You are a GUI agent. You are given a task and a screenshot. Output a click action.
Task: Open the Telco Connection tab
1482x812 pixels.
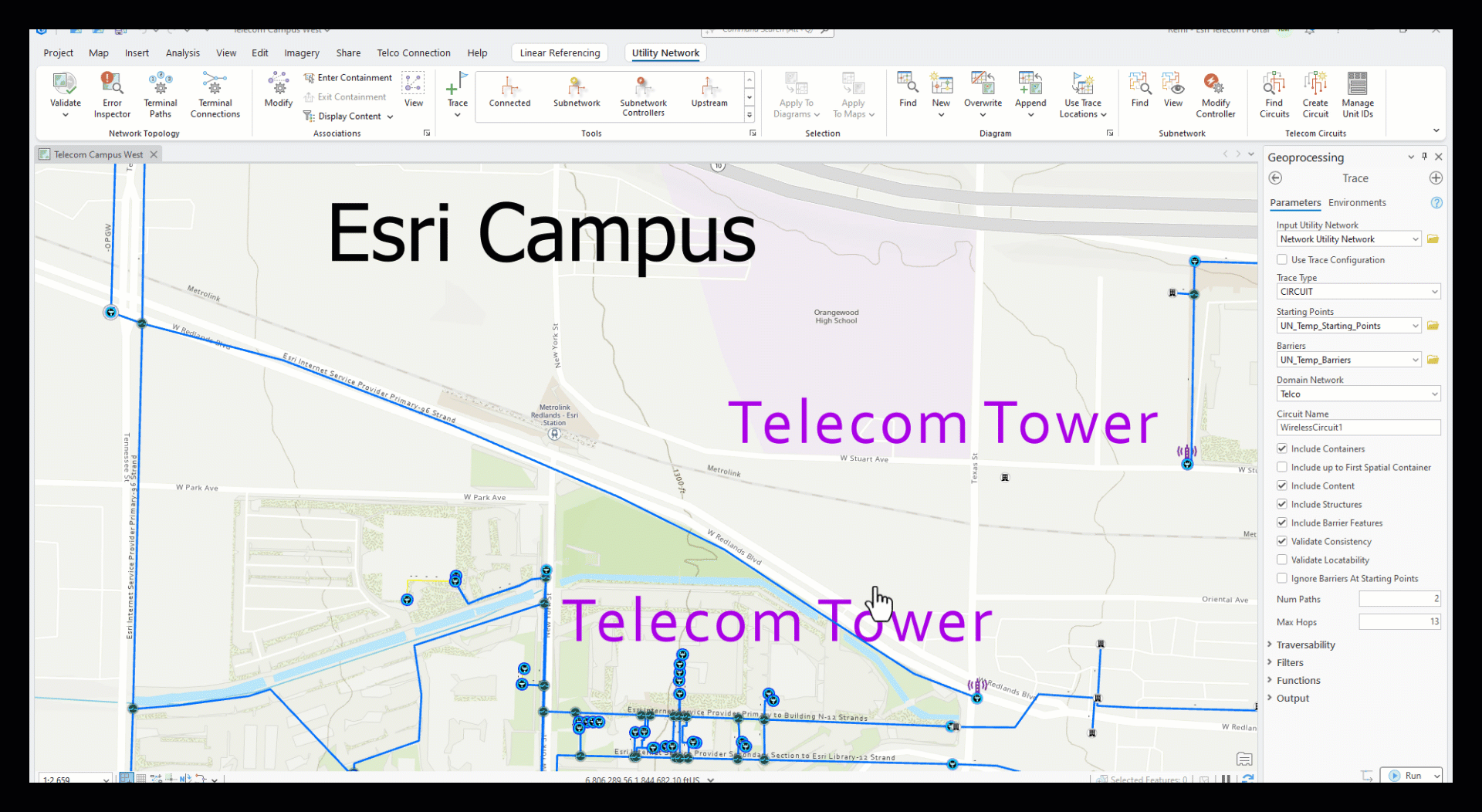[414, 52]
